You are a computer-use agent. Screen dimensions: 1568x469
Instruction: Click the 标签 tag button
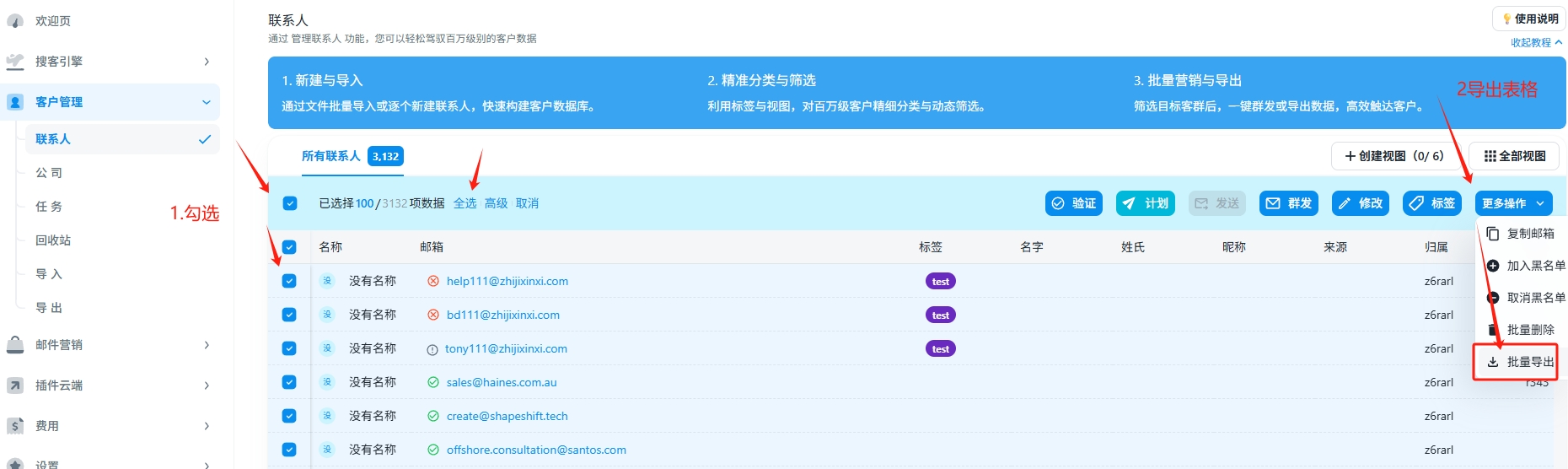click(1416, 203)
